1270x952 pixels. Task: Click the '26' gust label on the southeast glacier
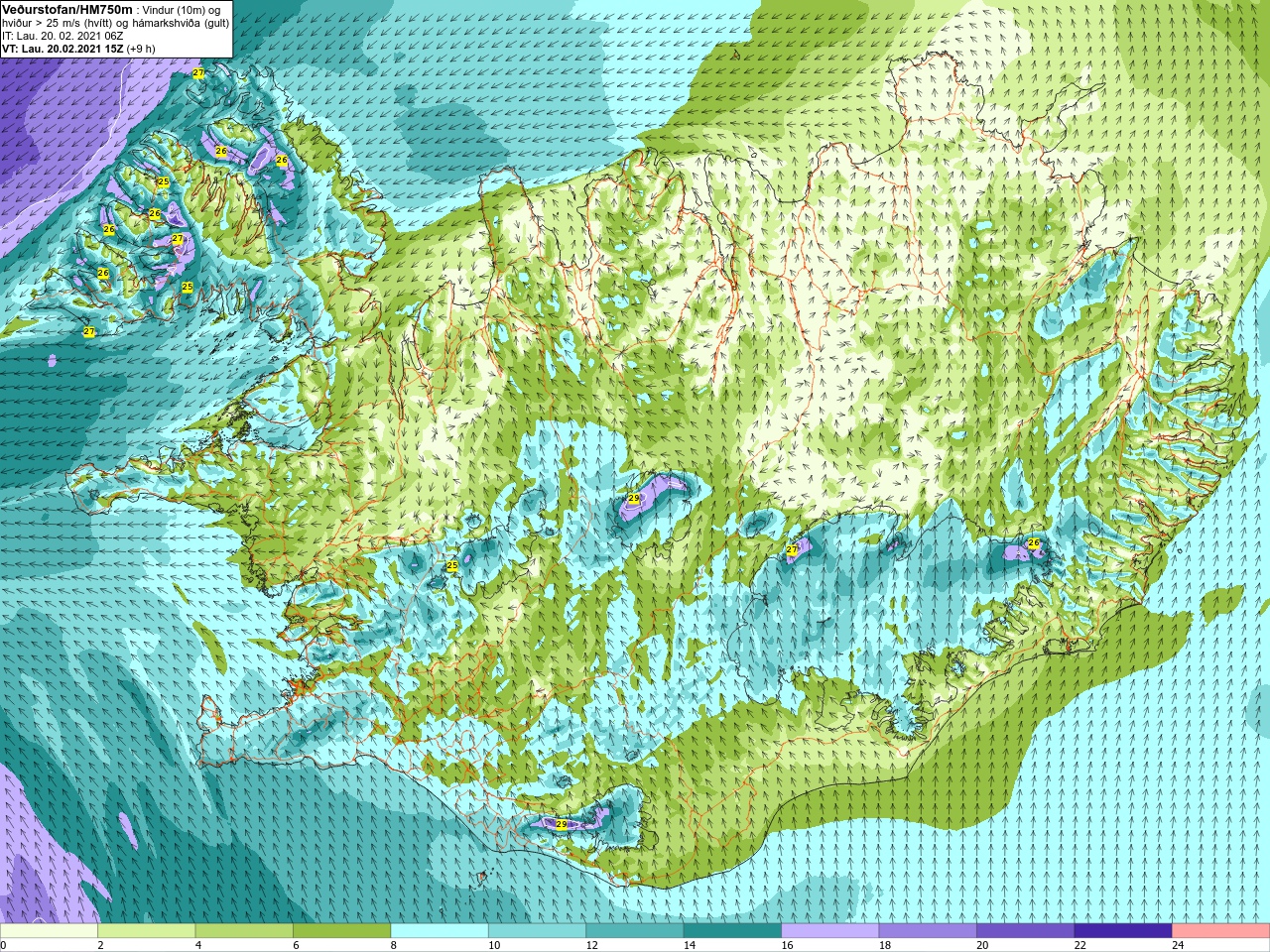[1033, 543]
